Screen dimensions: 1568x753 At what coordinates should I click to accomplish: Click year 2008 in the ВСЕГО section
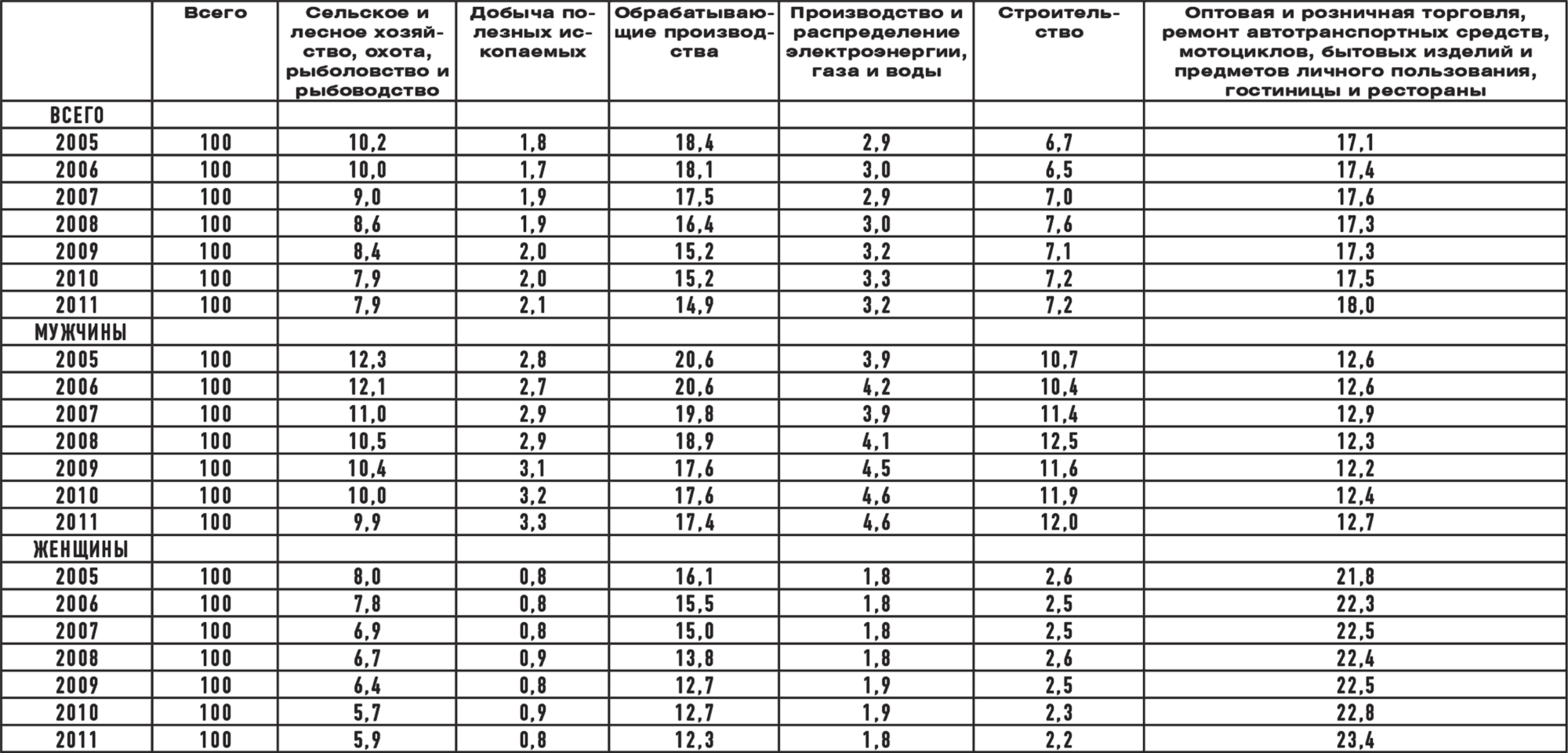pyautogui.click(x=77, y=224)
